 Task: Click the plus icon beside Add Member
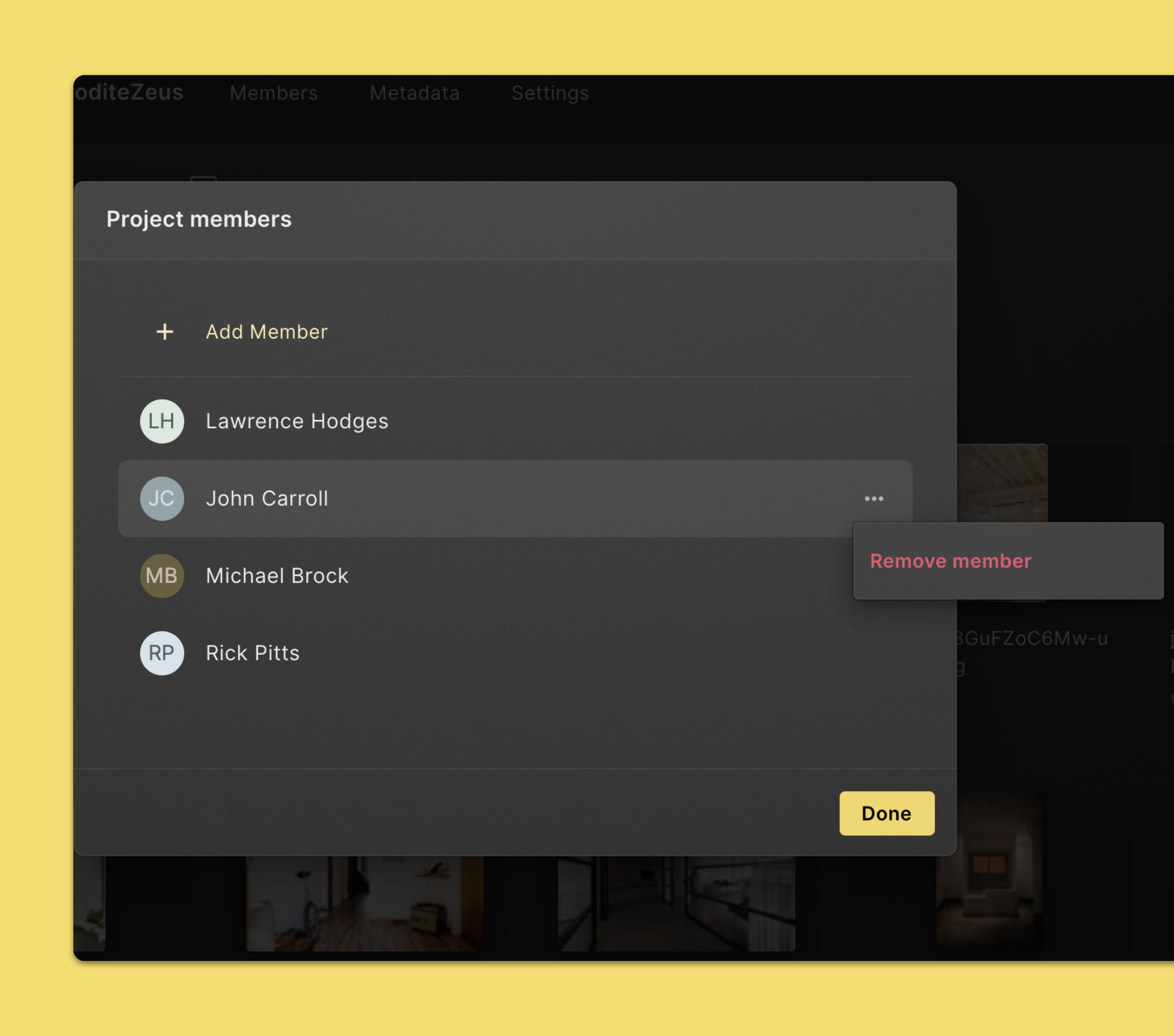[x=165, y=331]
